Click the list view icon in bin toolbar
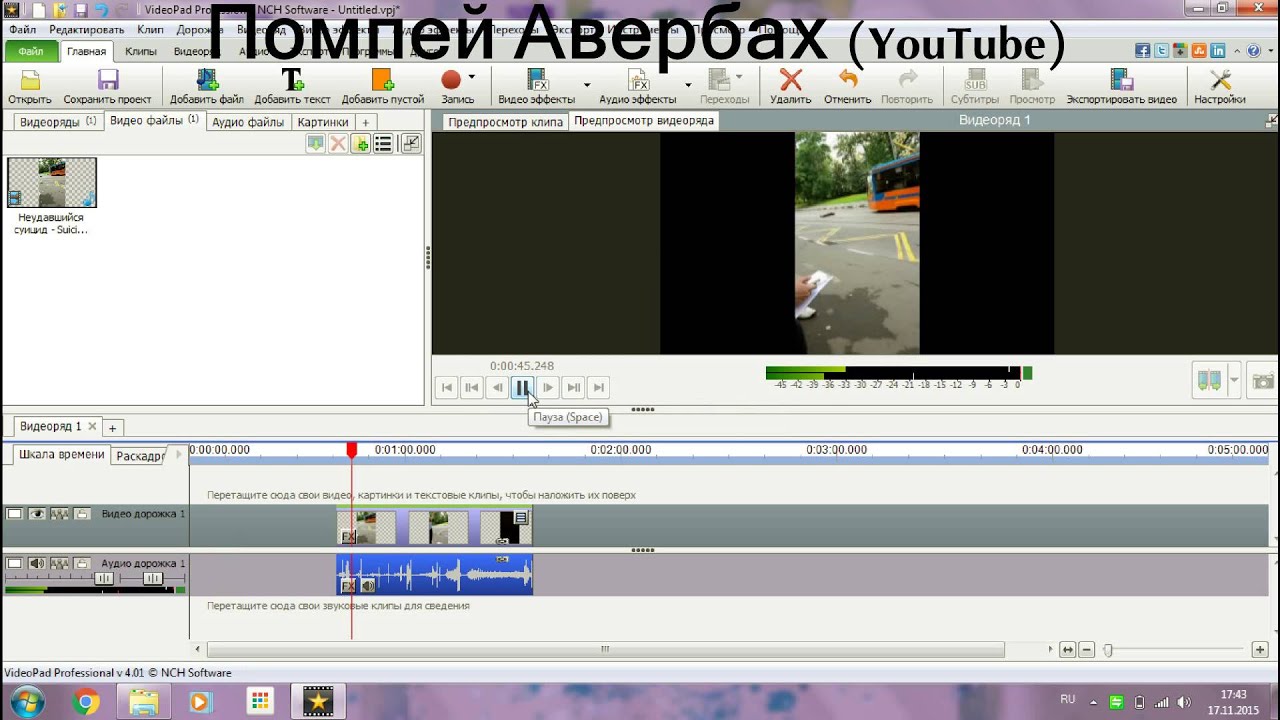This screenshot has height=720, width=1280. click(x=383, y=144)
